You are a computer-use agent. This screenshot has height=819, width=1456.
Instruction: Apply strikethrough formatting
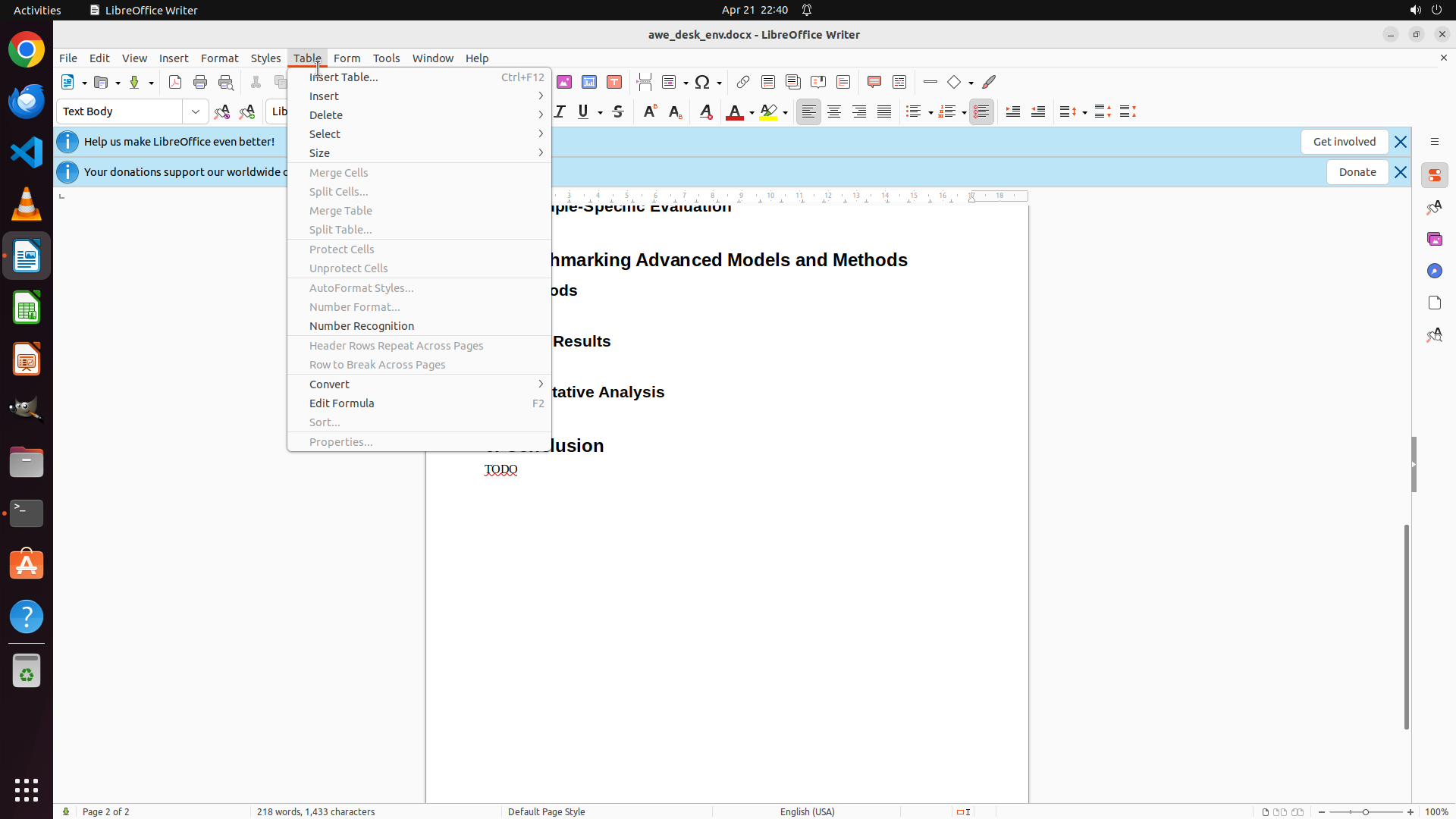click(x=618, y=111)
